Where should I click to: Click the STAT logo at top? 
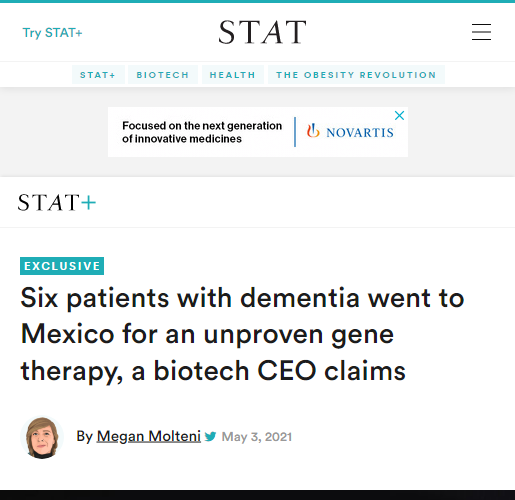(x=262, y=32)
